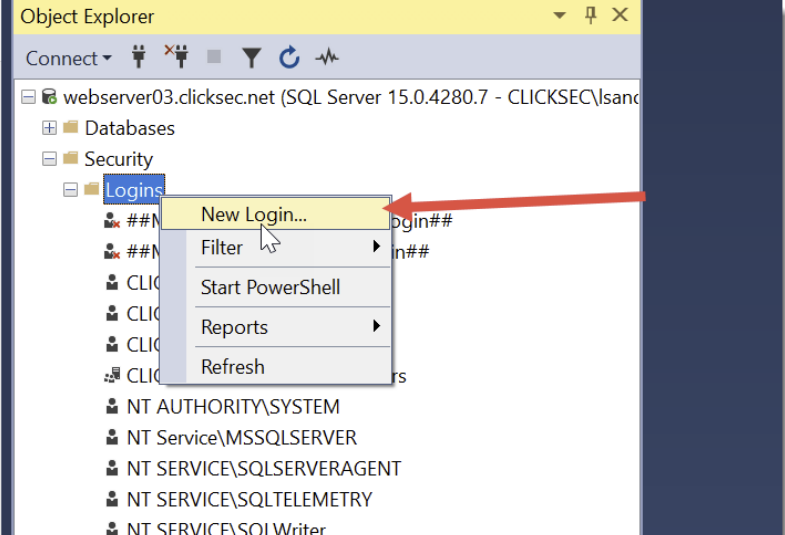Collapse the Security folder
Viewport: 785px width, 535px height.
coord(49,159)
